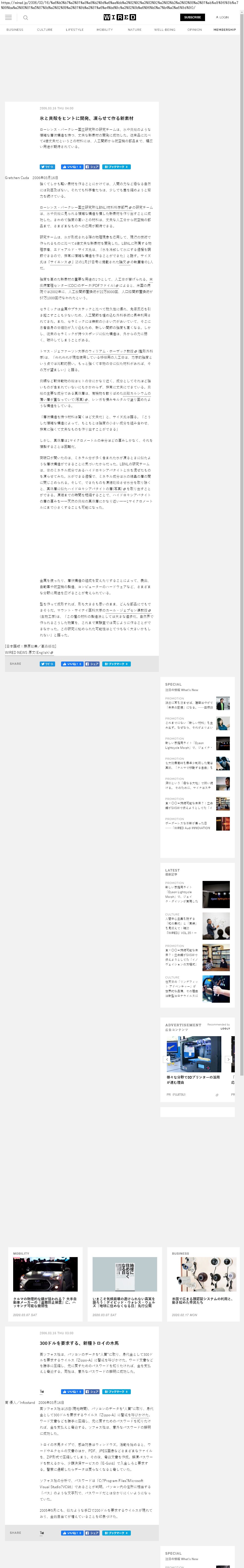
Task: Open the WIRED NEWS original English link
Action: [29, 653]
